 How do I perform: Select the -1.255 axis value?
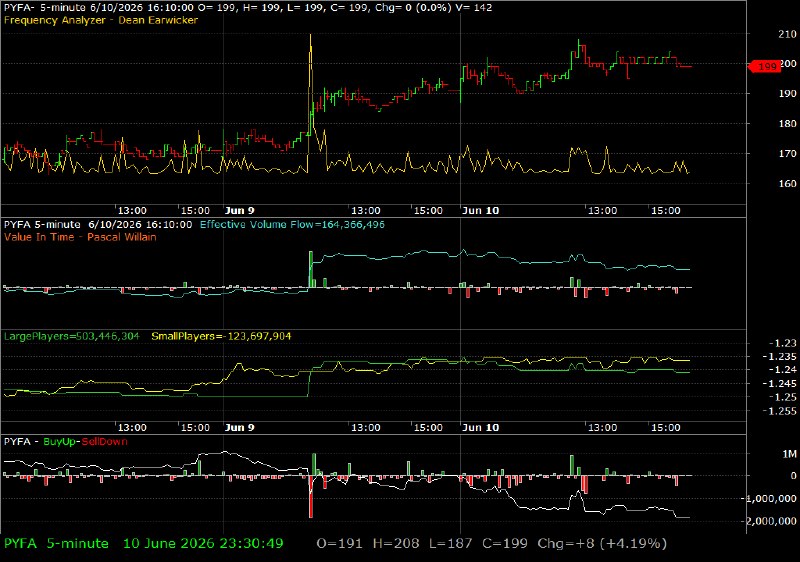pyautogui.click(x=780, y=411)
